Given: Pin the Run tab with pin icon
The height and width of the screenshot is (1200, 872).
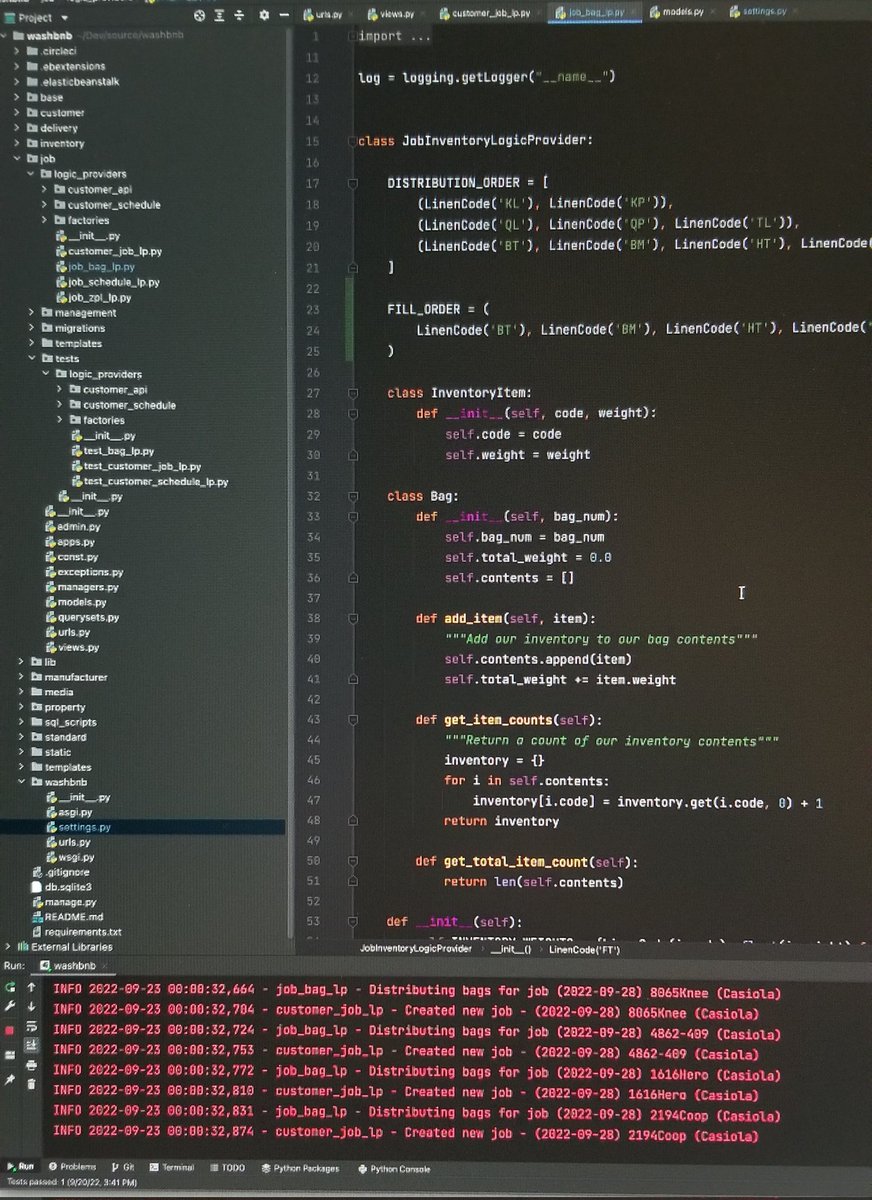Looking at the screenshot, I should click(10, 1080).
